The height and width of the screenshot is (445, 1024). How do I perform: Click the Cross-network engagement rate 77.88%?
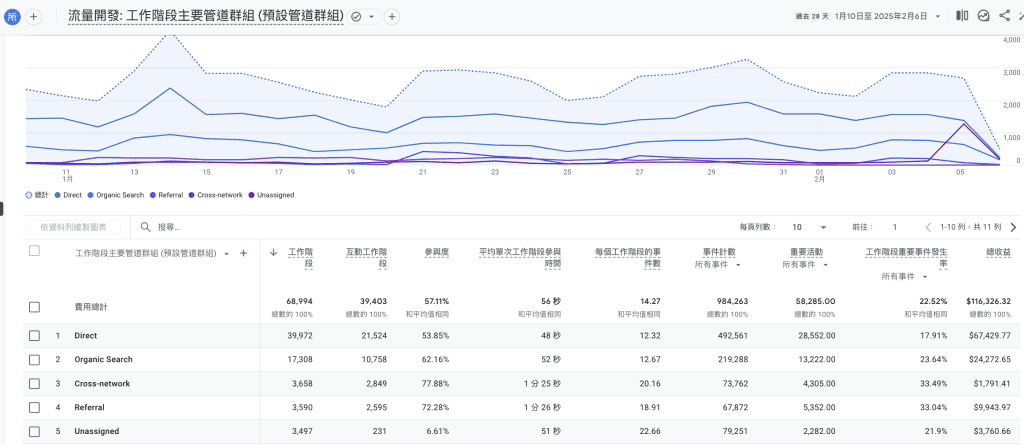tap(435, 384)
